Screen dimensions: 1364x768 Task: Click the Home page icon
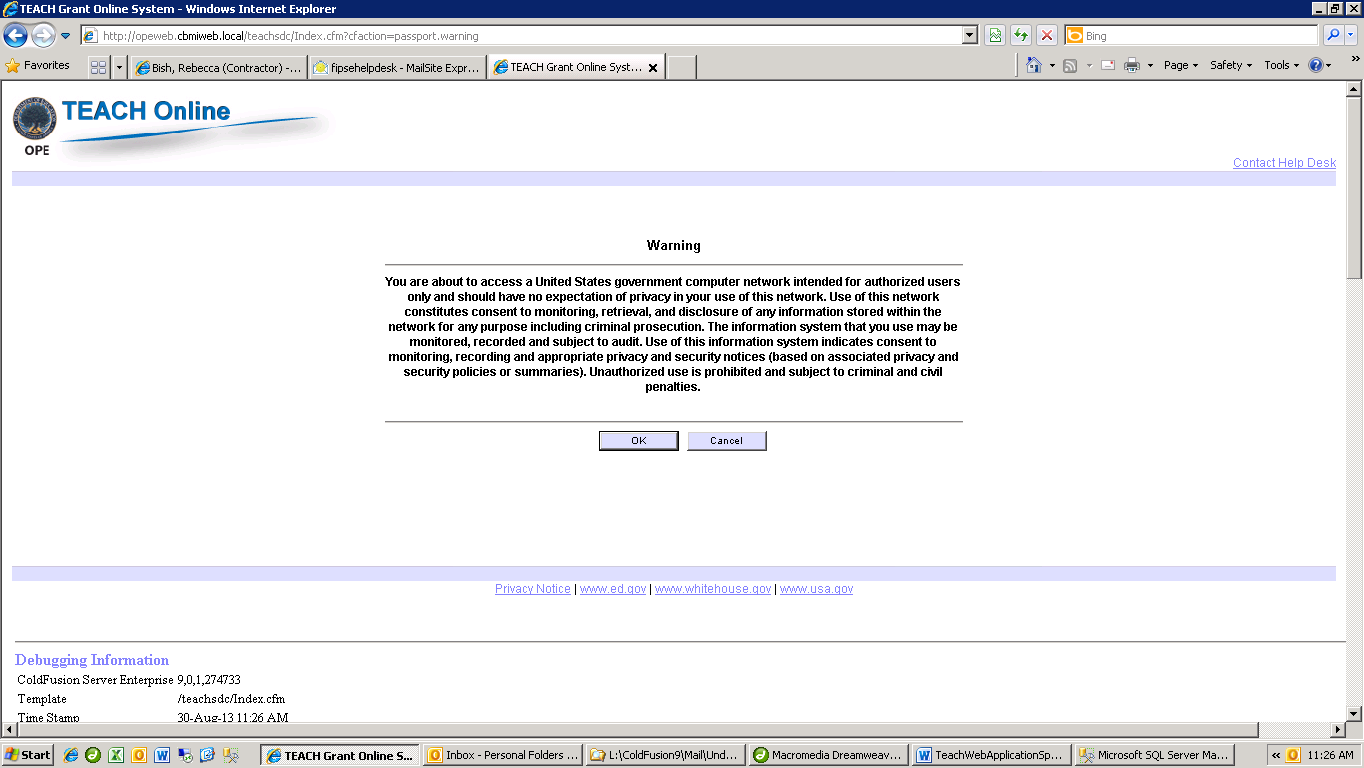click(x=1034, y=66)
